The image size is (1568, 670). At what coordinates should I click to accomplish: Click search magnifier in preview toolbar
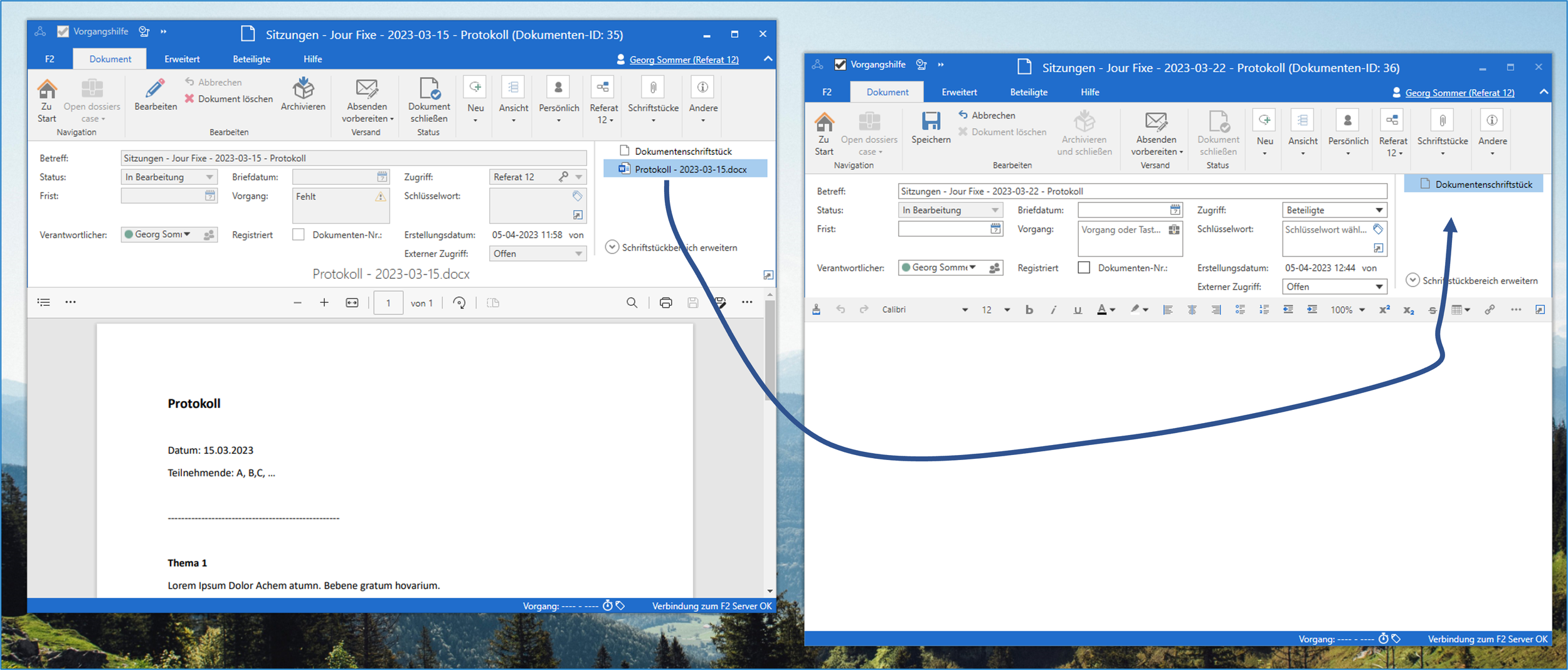pos(632,303)
